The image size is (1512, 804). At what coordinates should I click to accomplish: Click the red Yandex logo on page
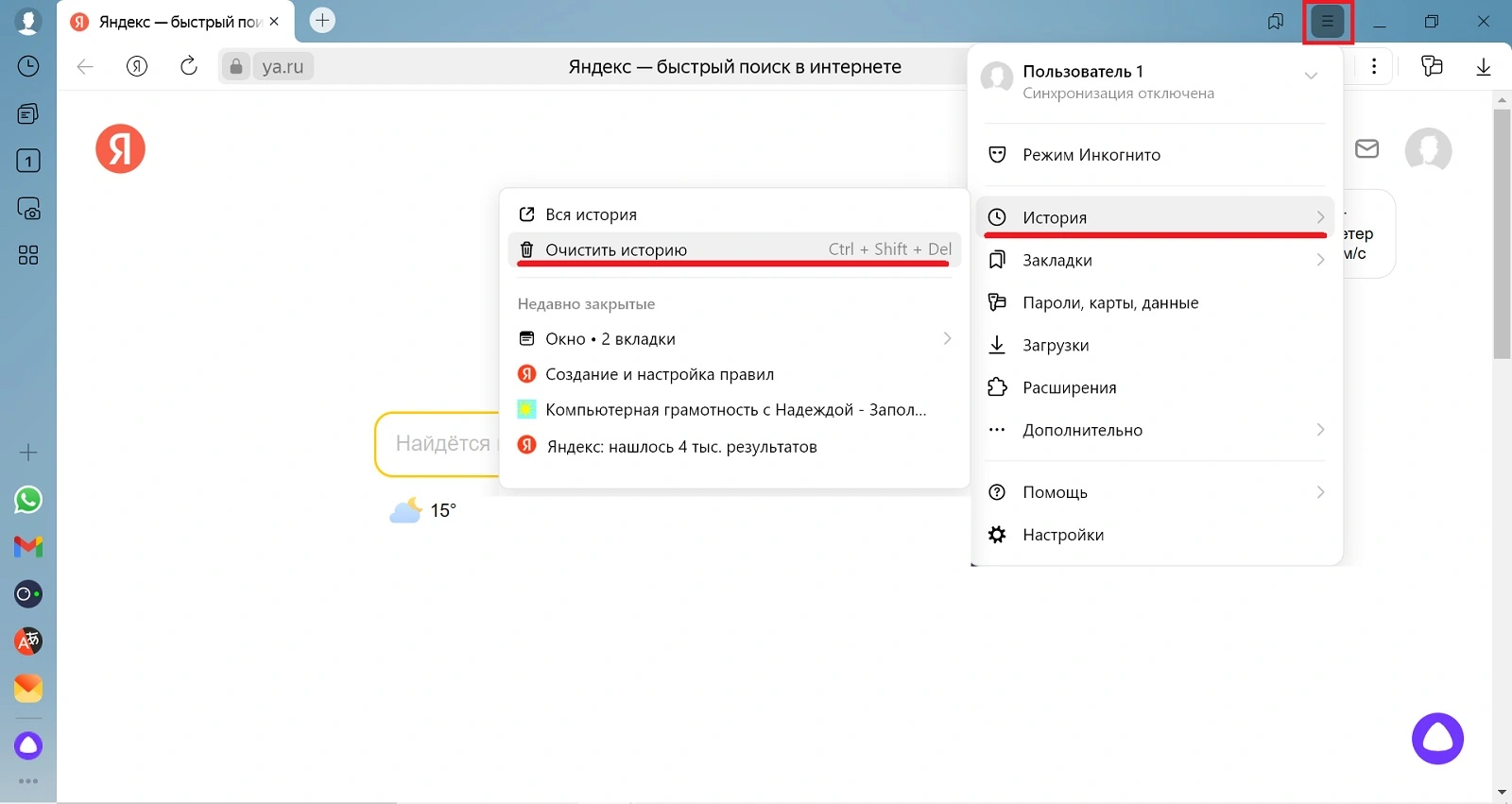pos(120,148)
